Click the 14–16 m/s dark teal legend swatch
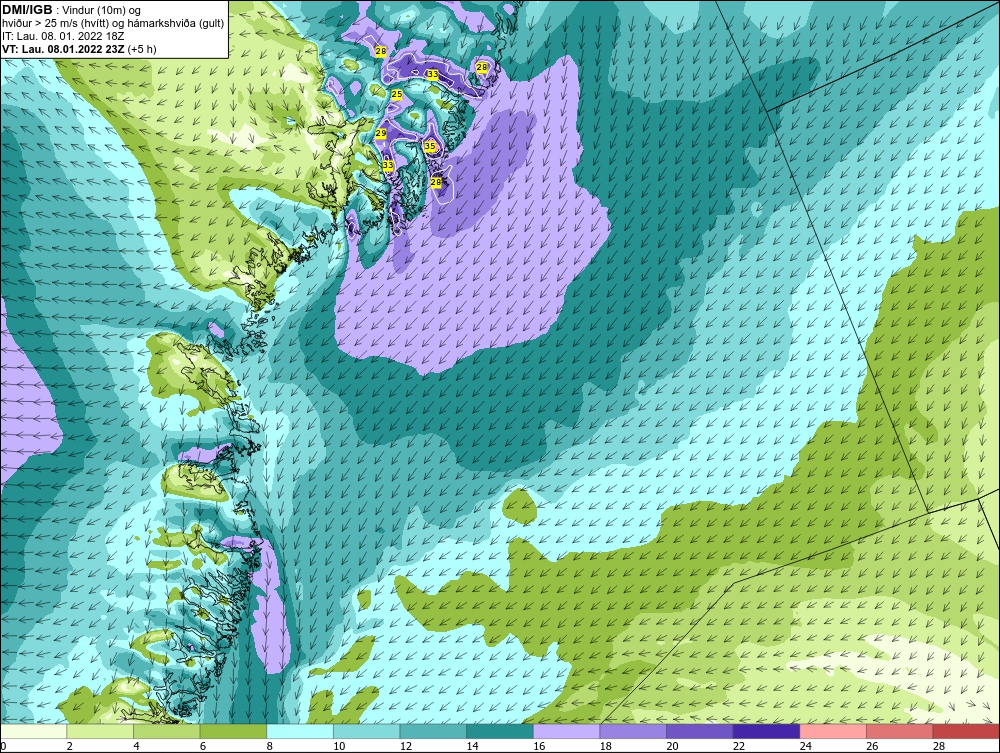Image resolution: width=1000 pixels, height=753 pixels. pos(500,731)
